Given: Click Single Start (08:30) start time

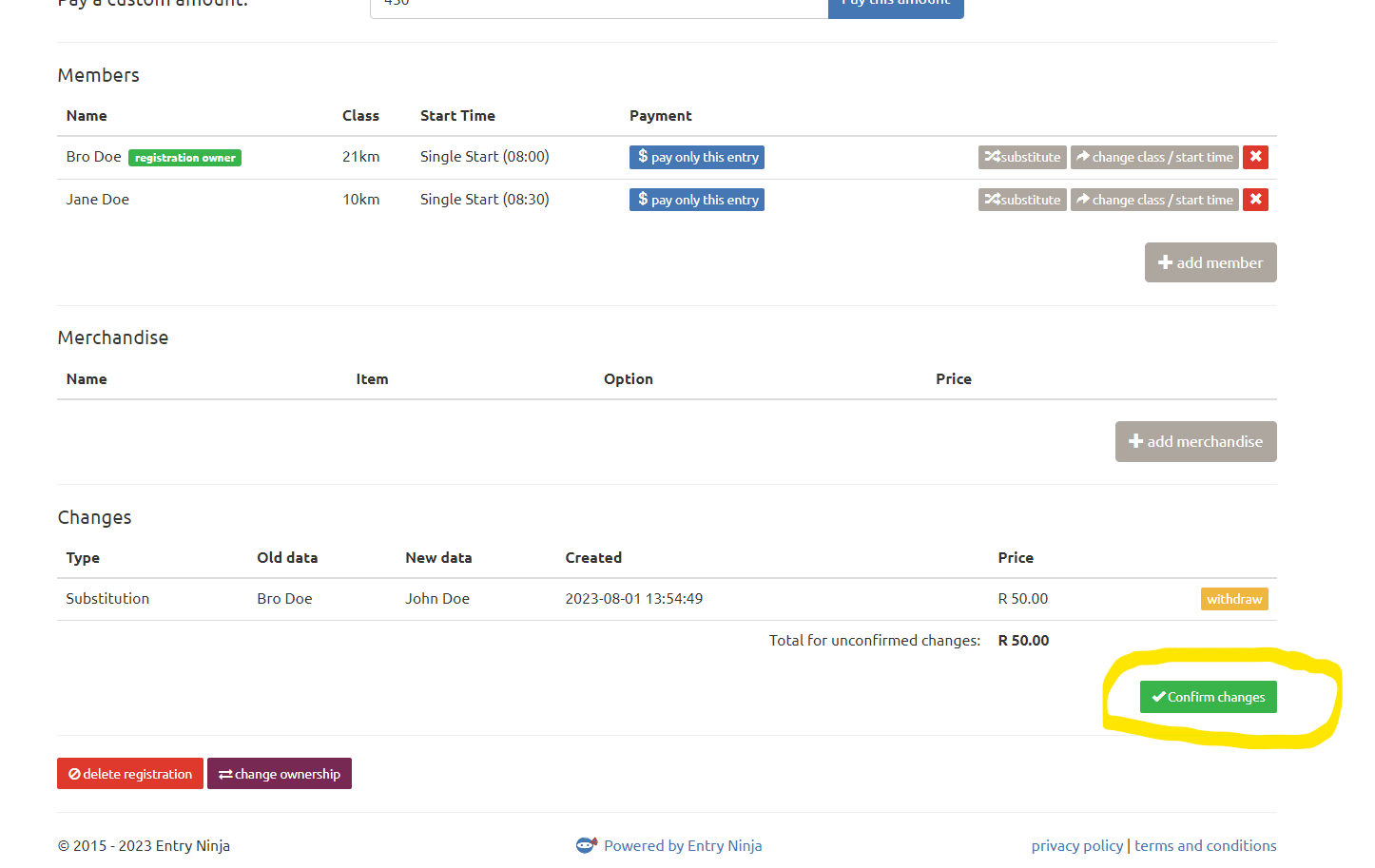Looking at the screenshot, I should (x=485, y=200).
